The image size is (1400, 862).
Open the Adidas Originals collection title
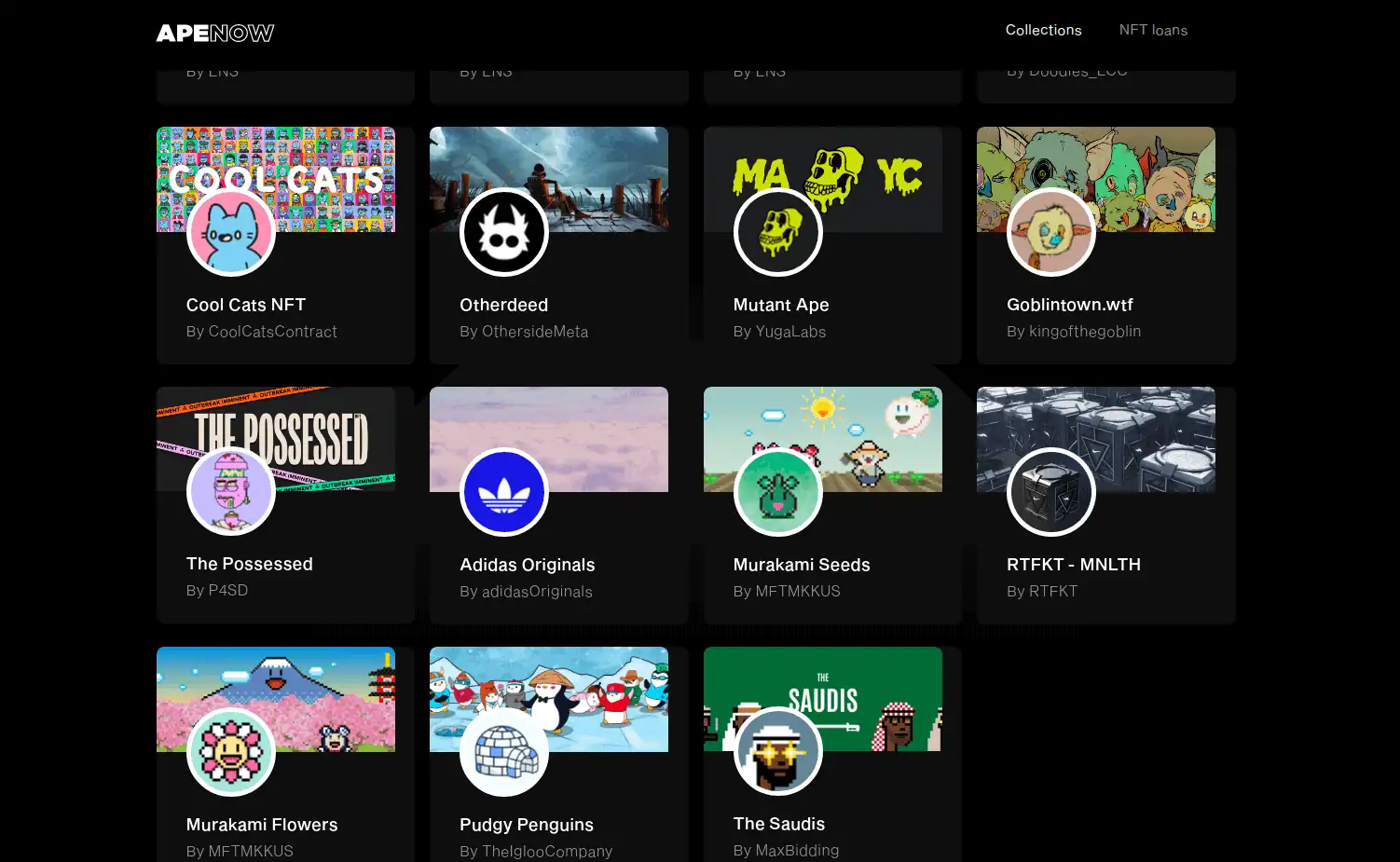(x=528, y=565)
